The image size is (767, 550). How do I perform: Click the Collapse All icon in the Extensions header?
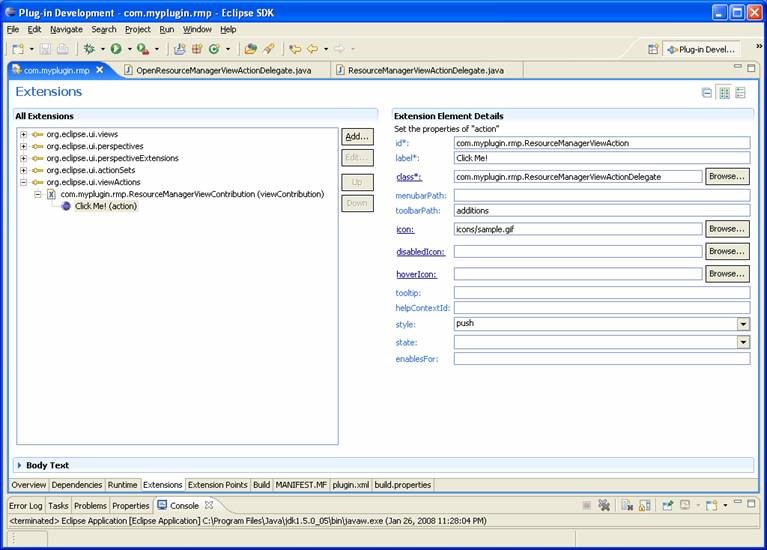click(707, 92)
